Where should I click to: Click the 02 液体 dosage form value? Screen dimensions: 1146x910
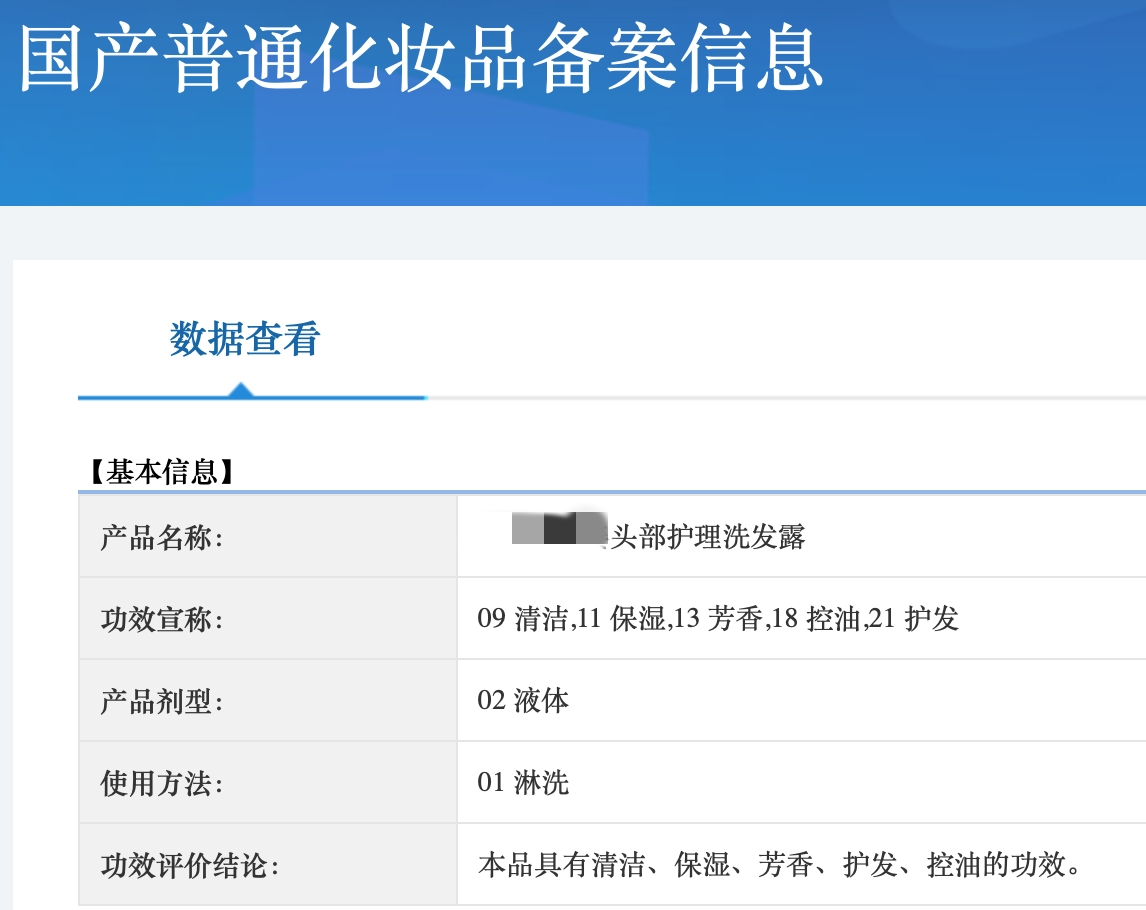(x=523, y=701)
